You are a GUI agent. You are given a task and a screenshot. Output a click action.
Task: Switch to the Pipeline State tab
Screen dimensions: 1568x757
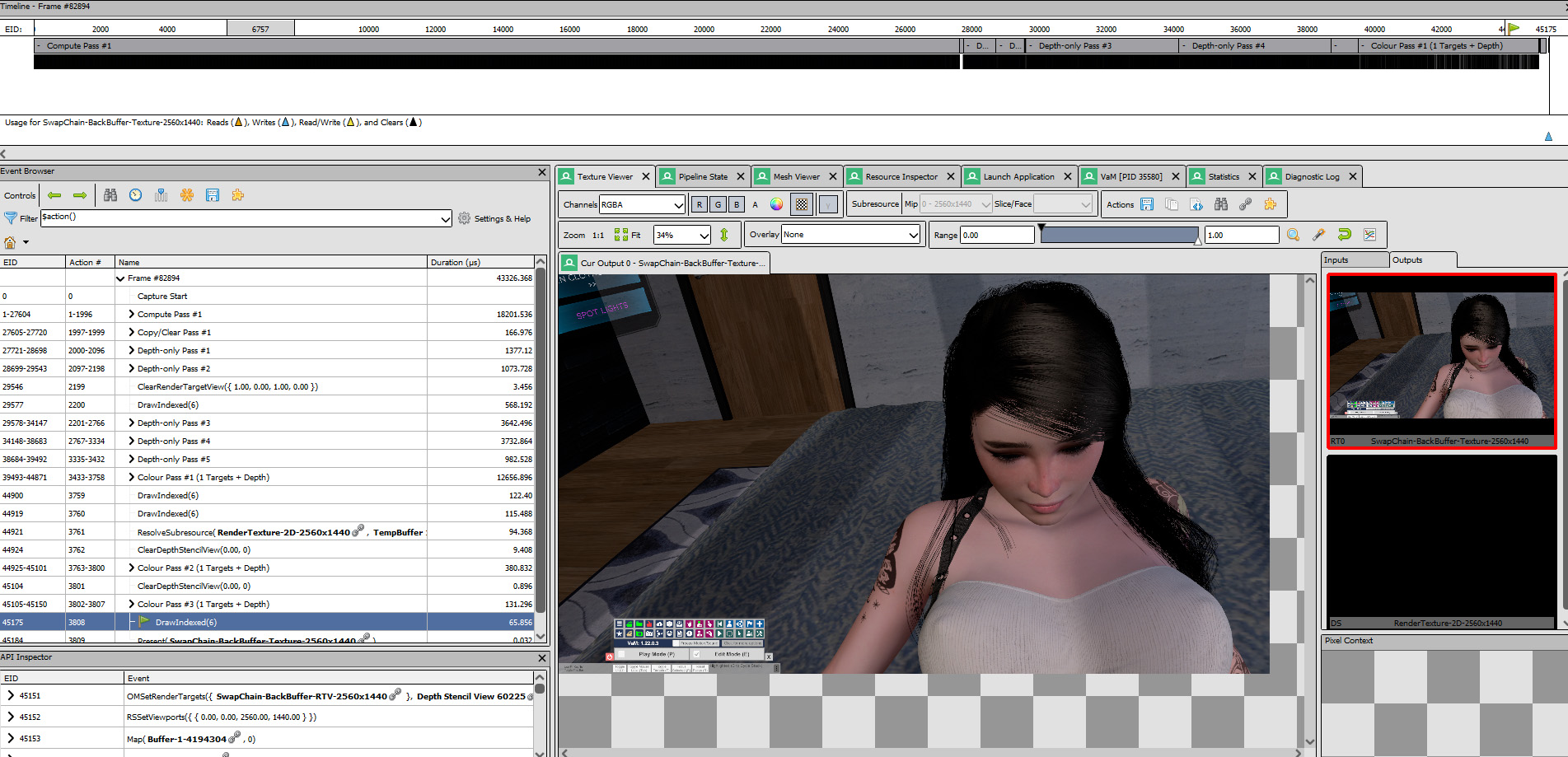[x=703, y=176]
